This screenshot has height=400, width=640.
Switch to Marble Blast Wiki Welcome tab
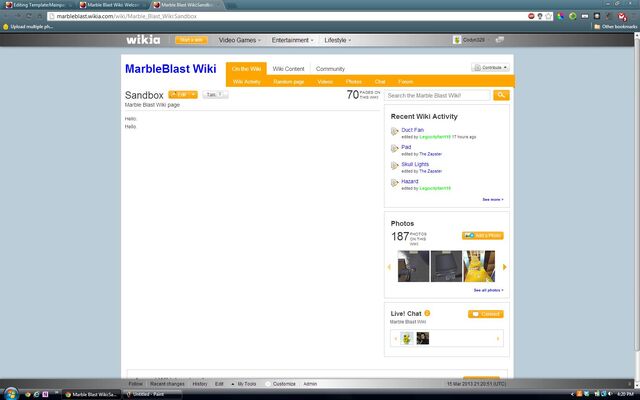coord(113,5)
